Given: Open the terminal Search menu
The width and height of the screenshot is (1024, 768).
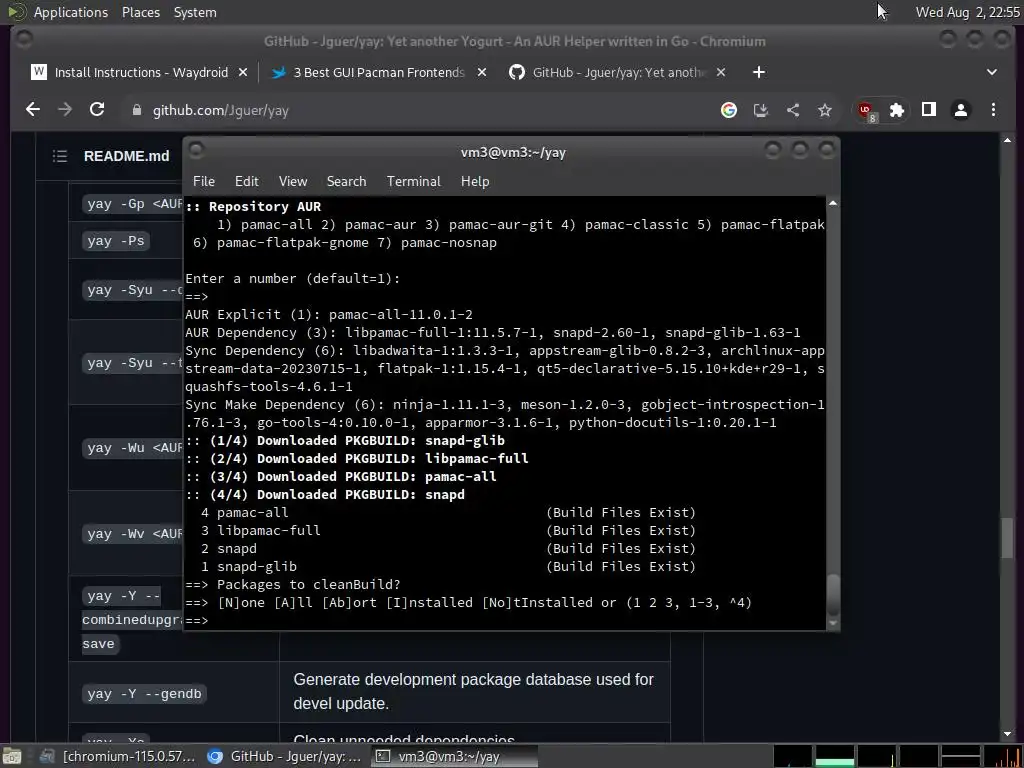Looking at the screenshot, I should 346,181.
